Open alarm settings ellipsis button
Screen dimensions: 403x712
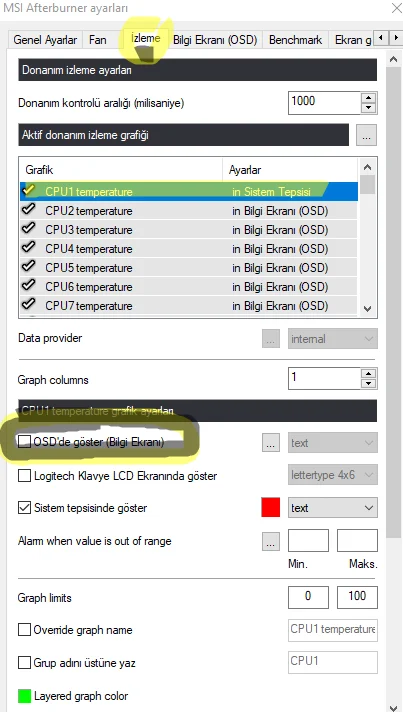270,541
